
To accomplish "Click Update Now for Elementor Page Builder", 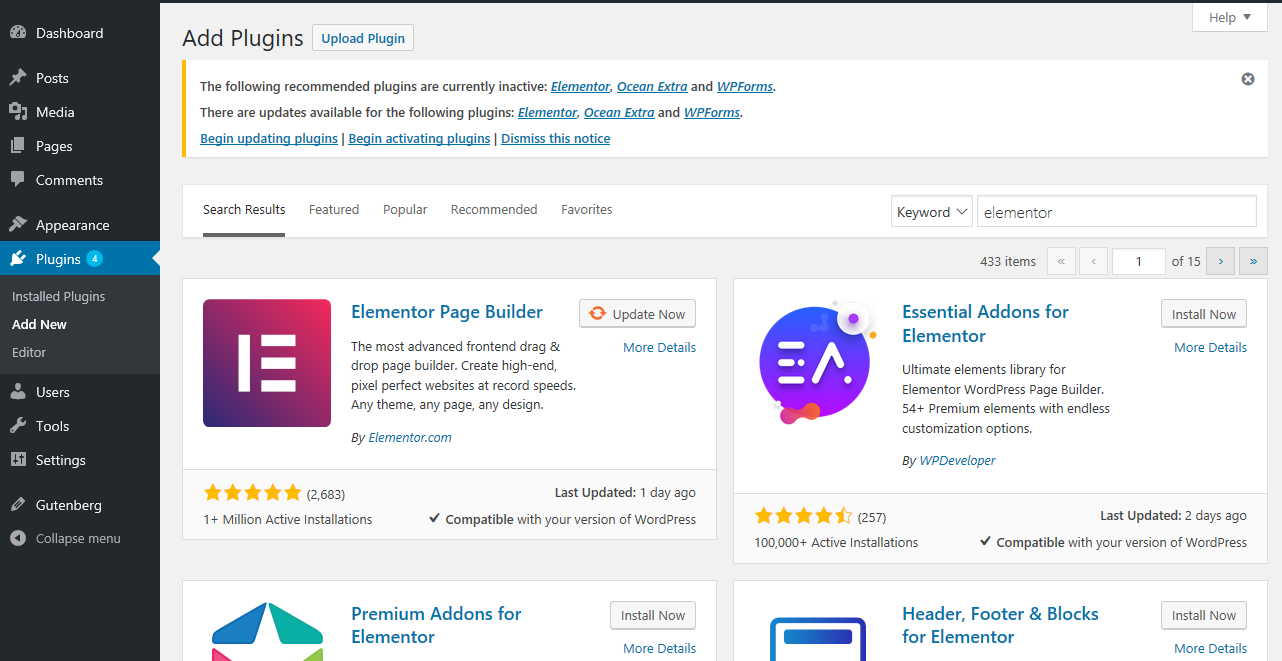I will point(637,314).
